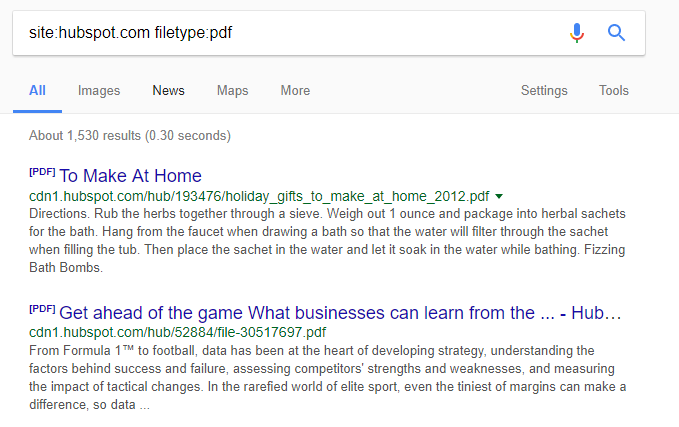
Task: Expand green arrow next to holiday gifts URL
Action: (x=499, y=196)
